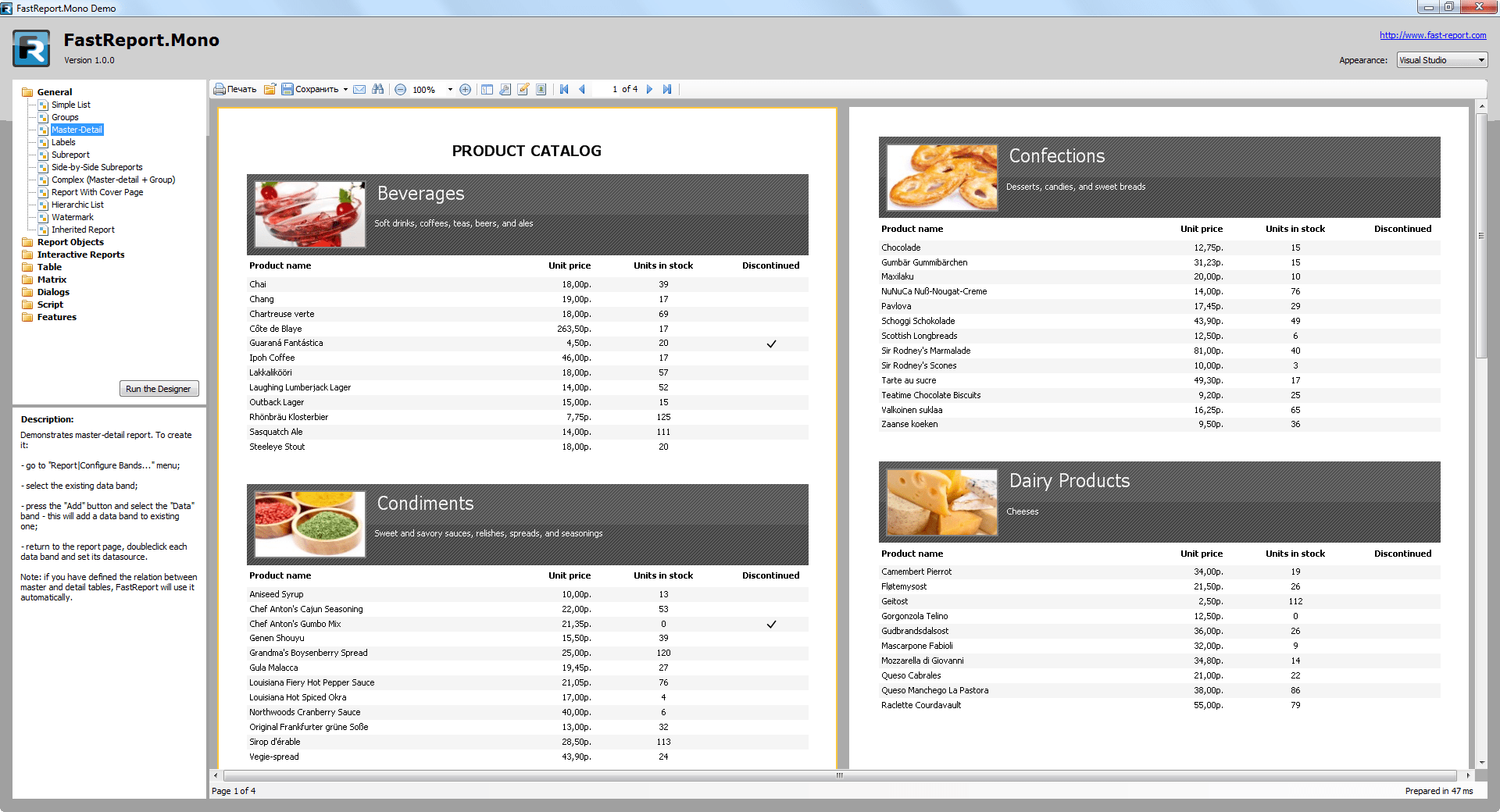
Task: Click the Guaraná Fantástica discontinued checkmark
Action: coord(771,344)
